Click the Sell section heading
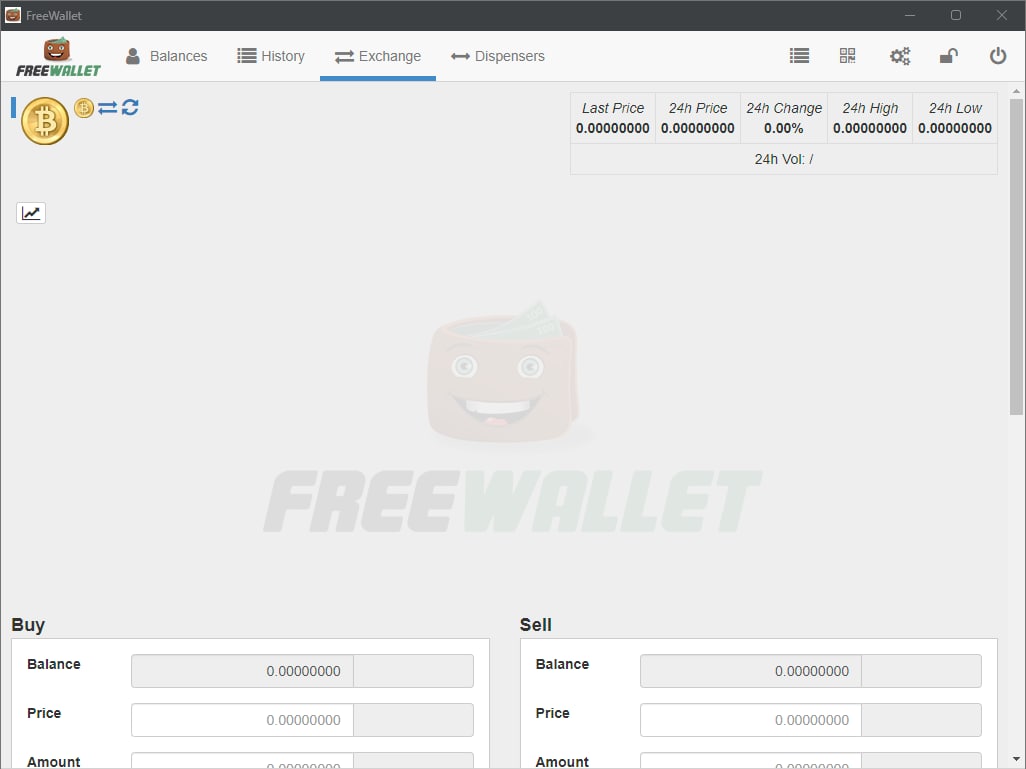 pyautogui.click(x=536, y=625)
